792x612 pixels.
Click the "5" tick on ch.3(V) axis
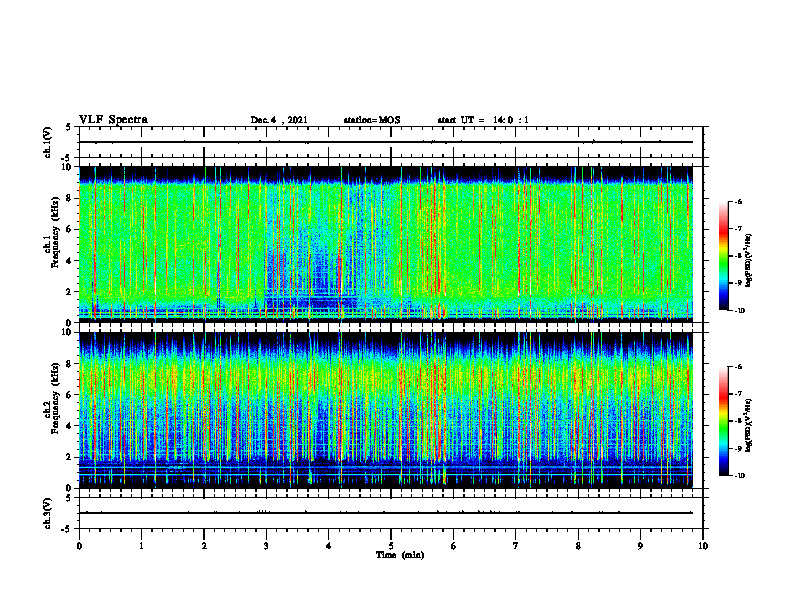click(69, 498)
